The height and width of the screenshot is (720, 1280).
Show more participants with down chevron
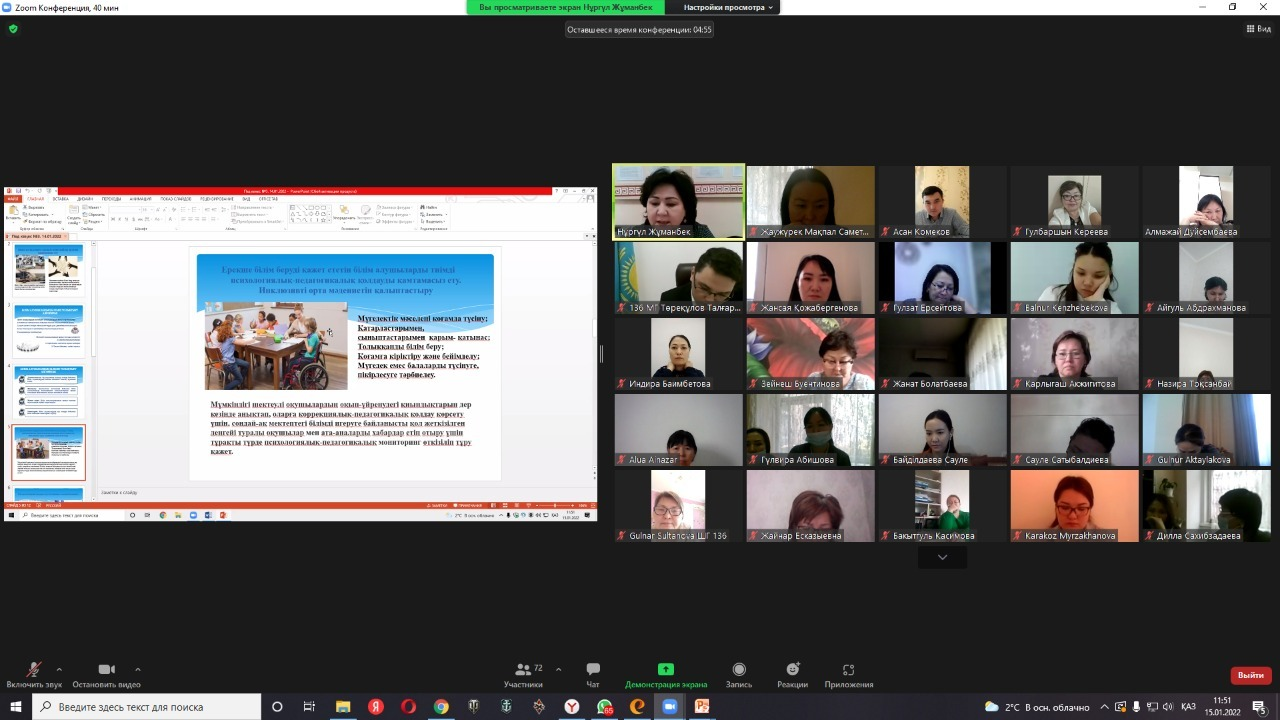pos(942,557)
